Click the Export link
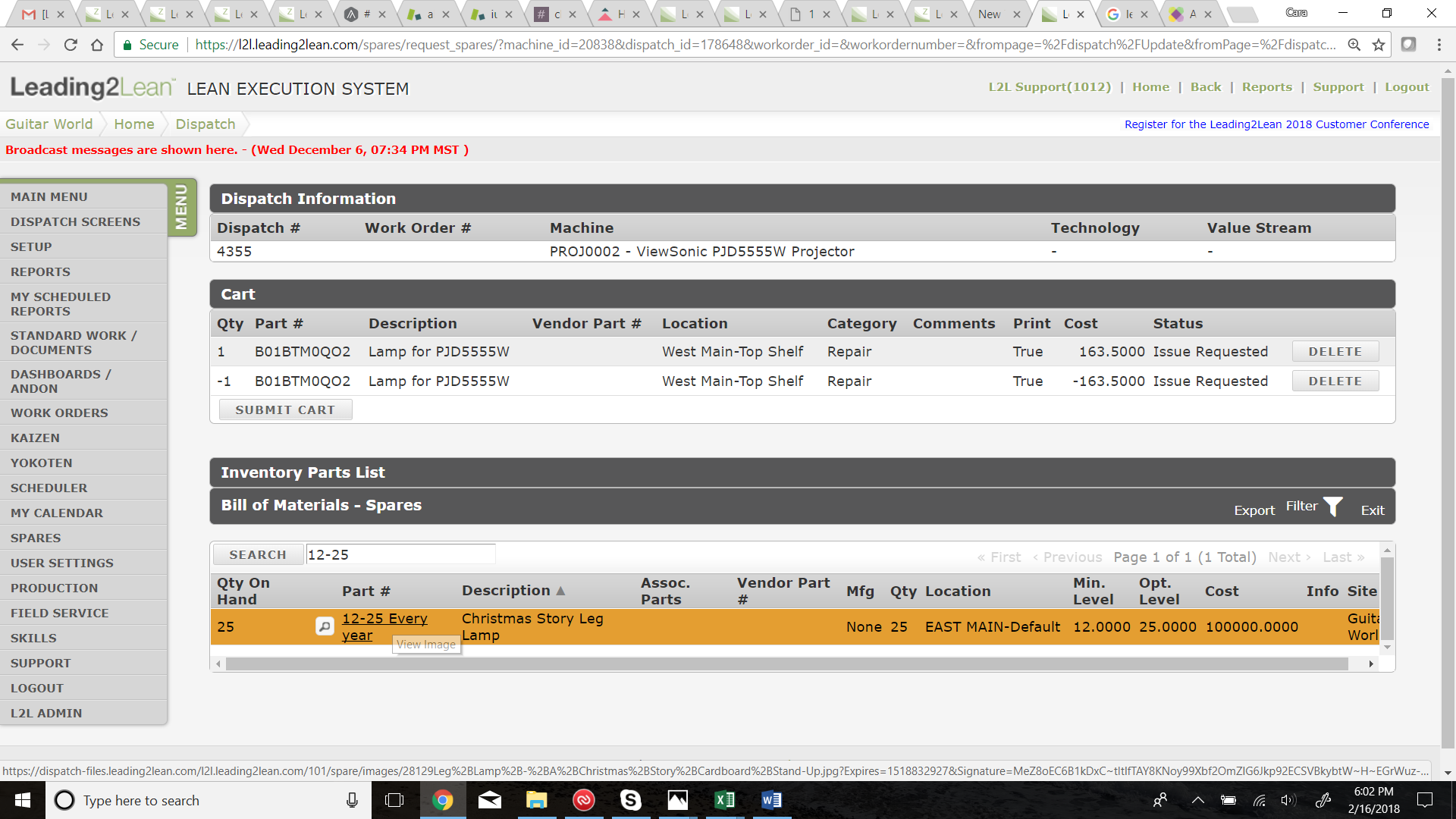Image resolution: width=1456 pixels, height=819 pixels. (1254, 510)
